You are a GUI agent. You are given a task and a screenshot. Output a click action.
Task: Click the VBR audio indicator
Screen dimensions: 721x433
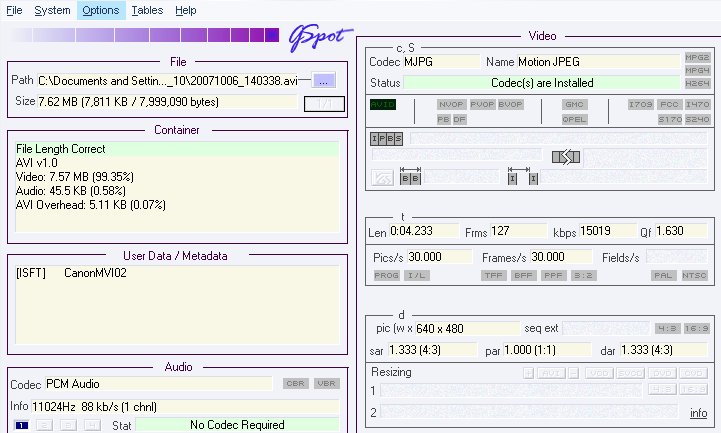(x=326, y=383)
